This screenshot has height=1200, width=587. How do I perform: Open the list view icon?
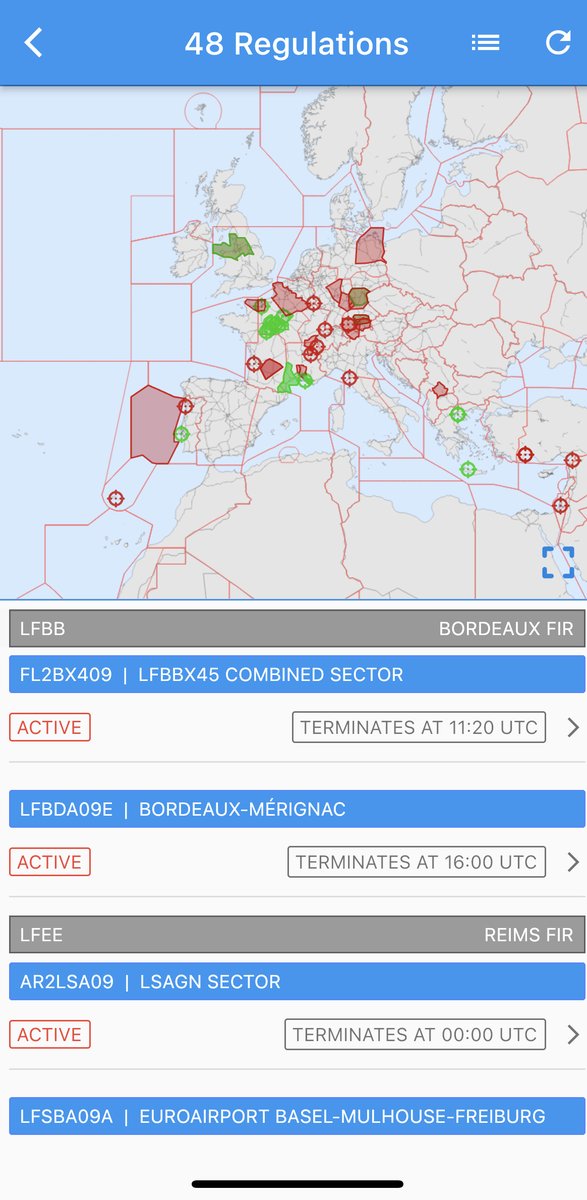coord(486,43)
